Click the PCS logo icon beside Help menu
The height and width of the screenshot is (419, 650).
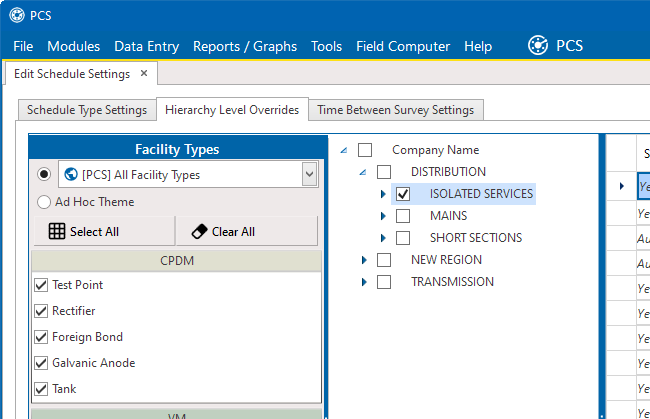[538, 45]
